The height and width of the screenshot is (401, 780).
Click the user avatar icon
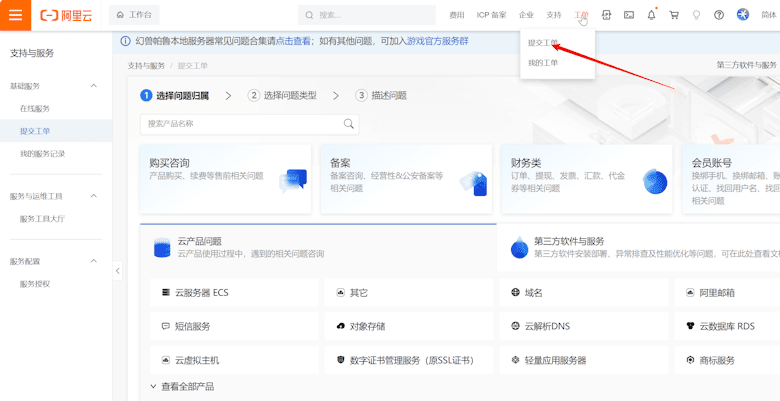[x=743, y=15]
